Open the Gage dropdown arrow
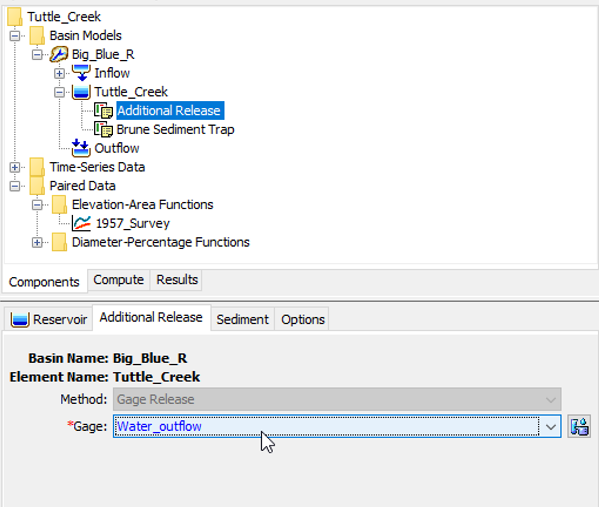Viewport: 599px width, 507px height. pyautogui.click(x=550, y=426)
